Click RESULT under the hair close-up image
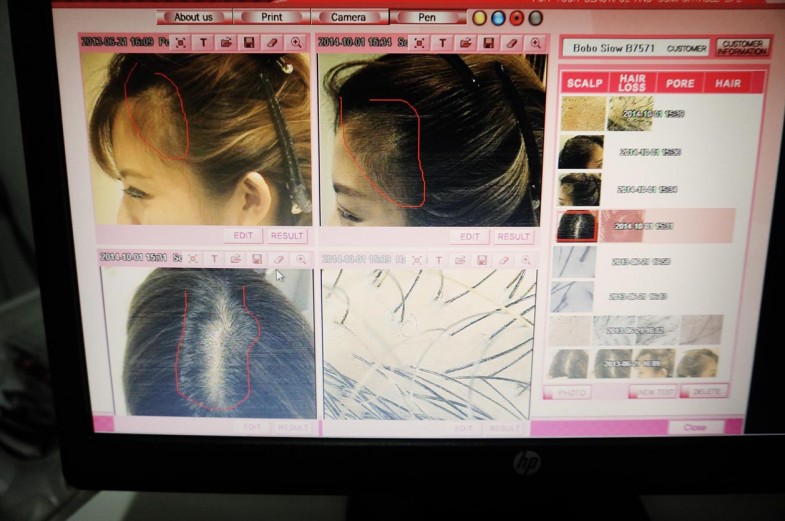 504,428
